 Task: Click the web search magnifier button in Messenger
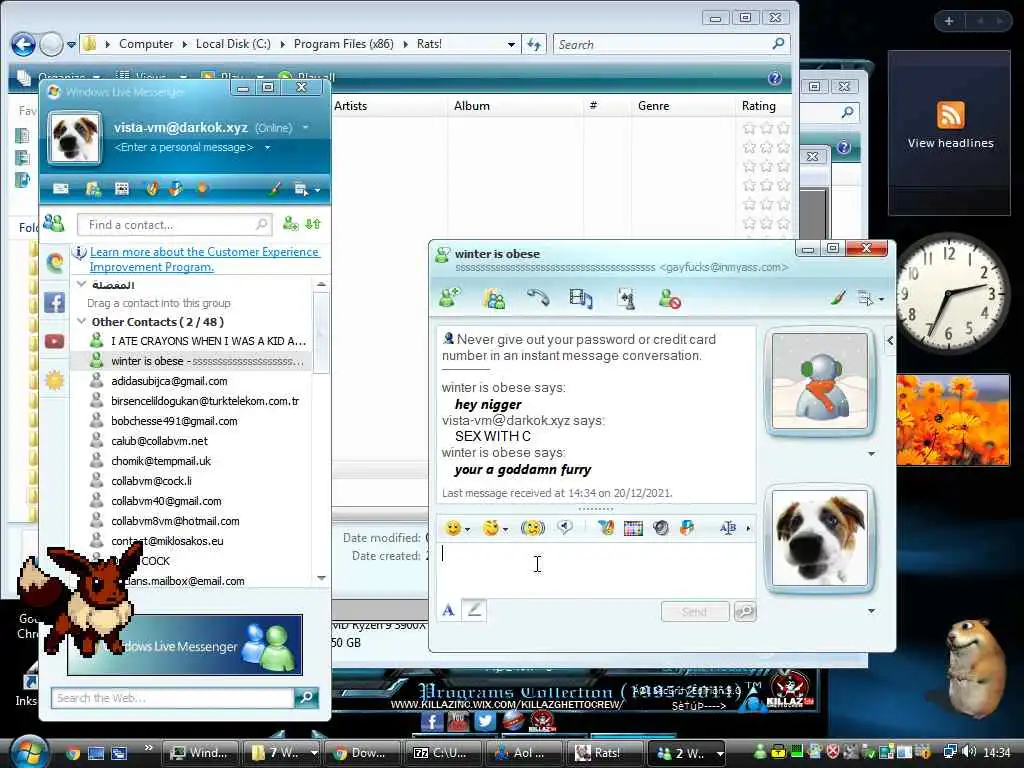(306, 697)
